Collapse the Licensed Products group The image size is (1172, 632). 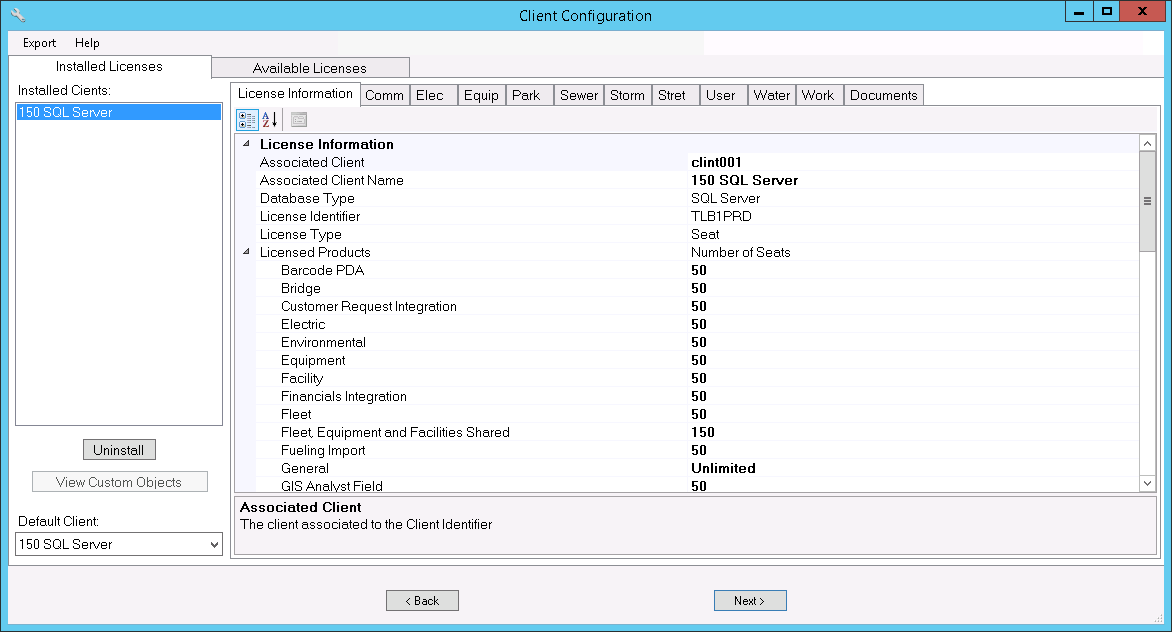[x=247, y=252]
